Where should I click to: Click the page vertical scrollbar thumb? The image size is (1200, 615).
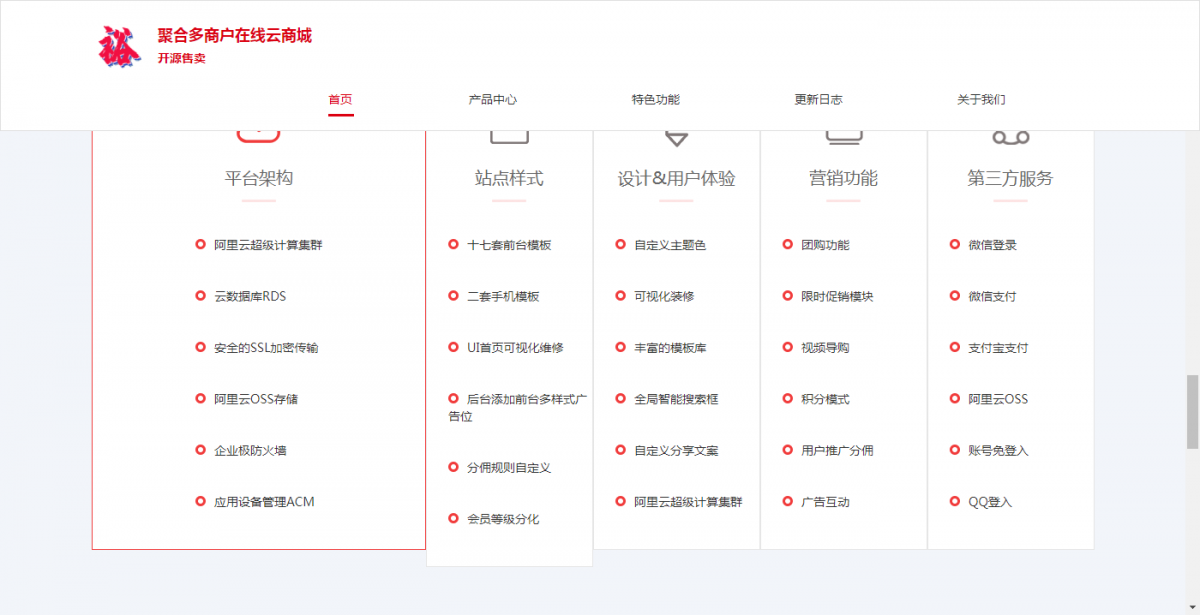pyautogui.click(x=1192, y=412)
